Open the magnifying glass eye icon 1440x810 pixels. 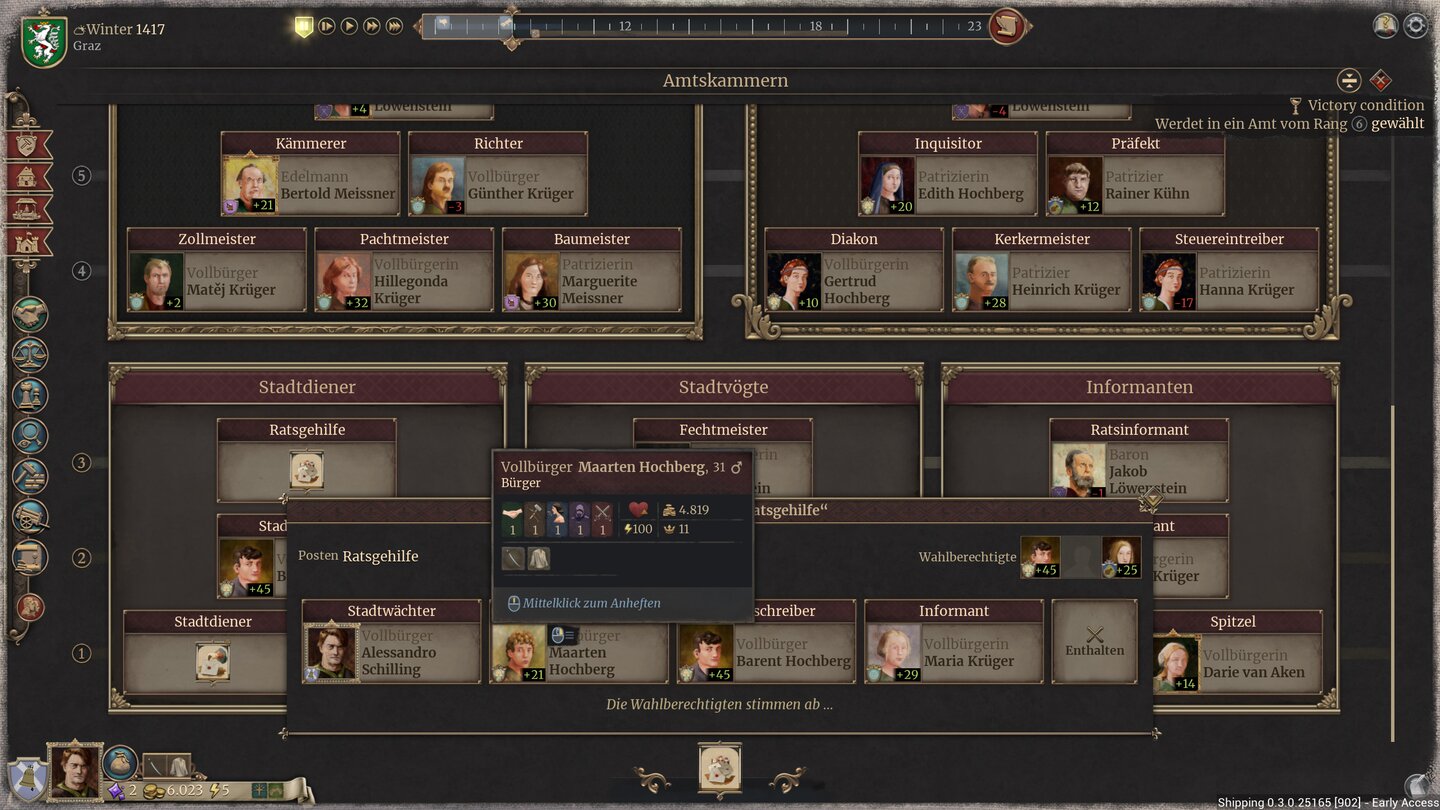pyautogui.click(x=30, y=436)
